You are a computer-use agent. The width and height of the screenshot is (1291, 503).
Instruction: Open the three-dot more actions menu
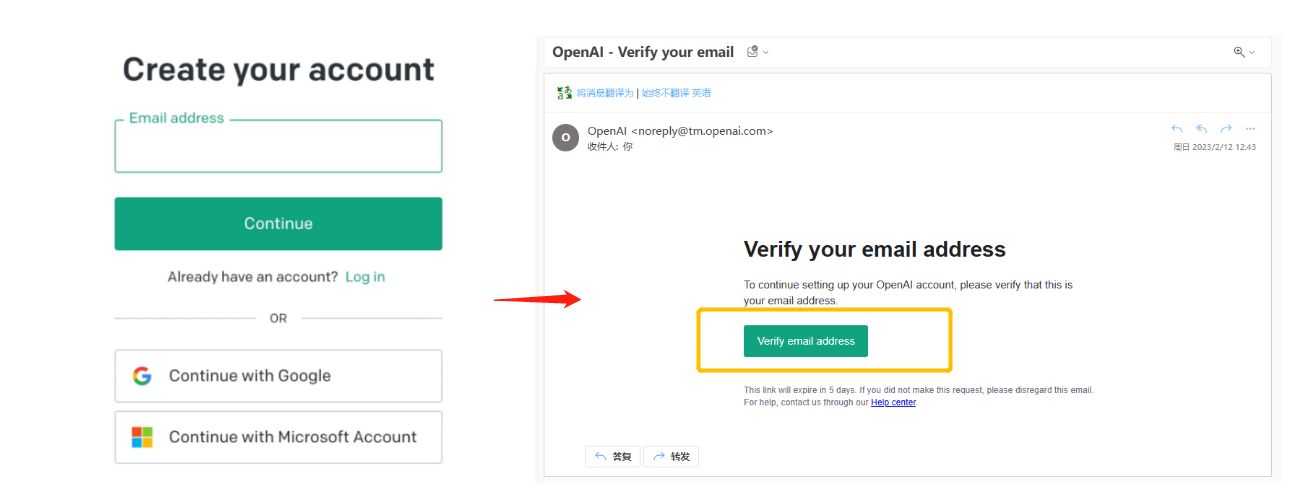click(1250, 130)
